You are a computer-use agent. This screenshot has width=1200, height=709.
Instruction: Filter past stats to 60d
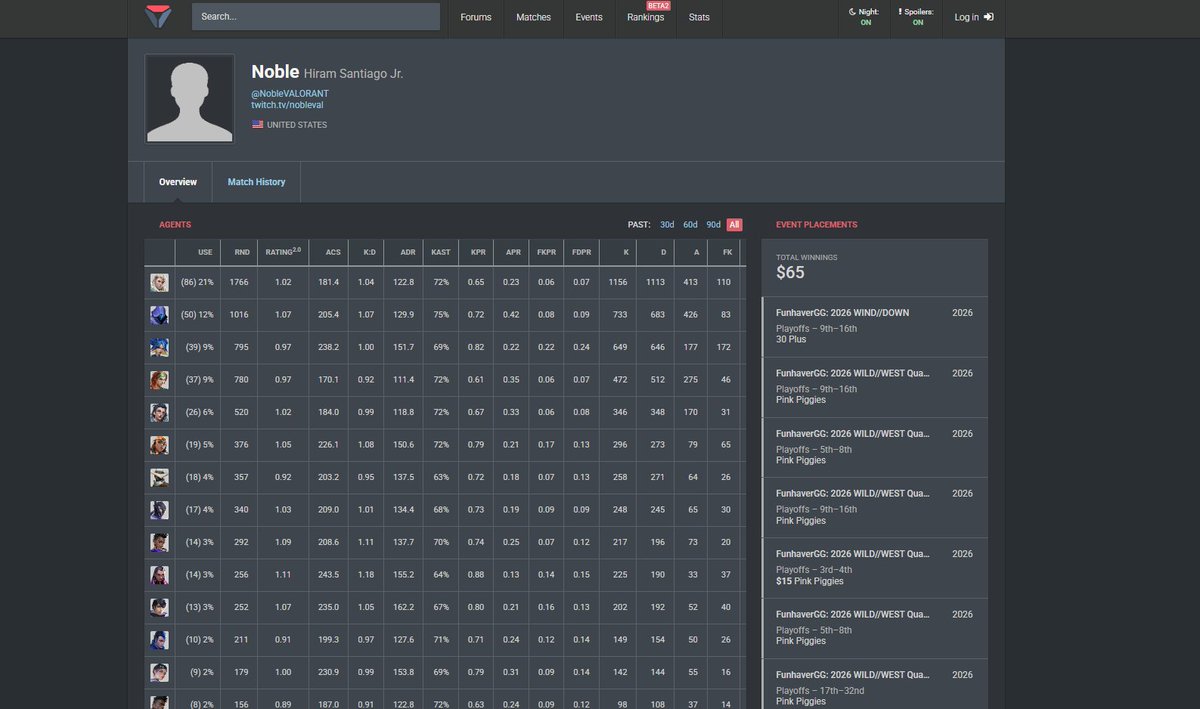(690, 225)
